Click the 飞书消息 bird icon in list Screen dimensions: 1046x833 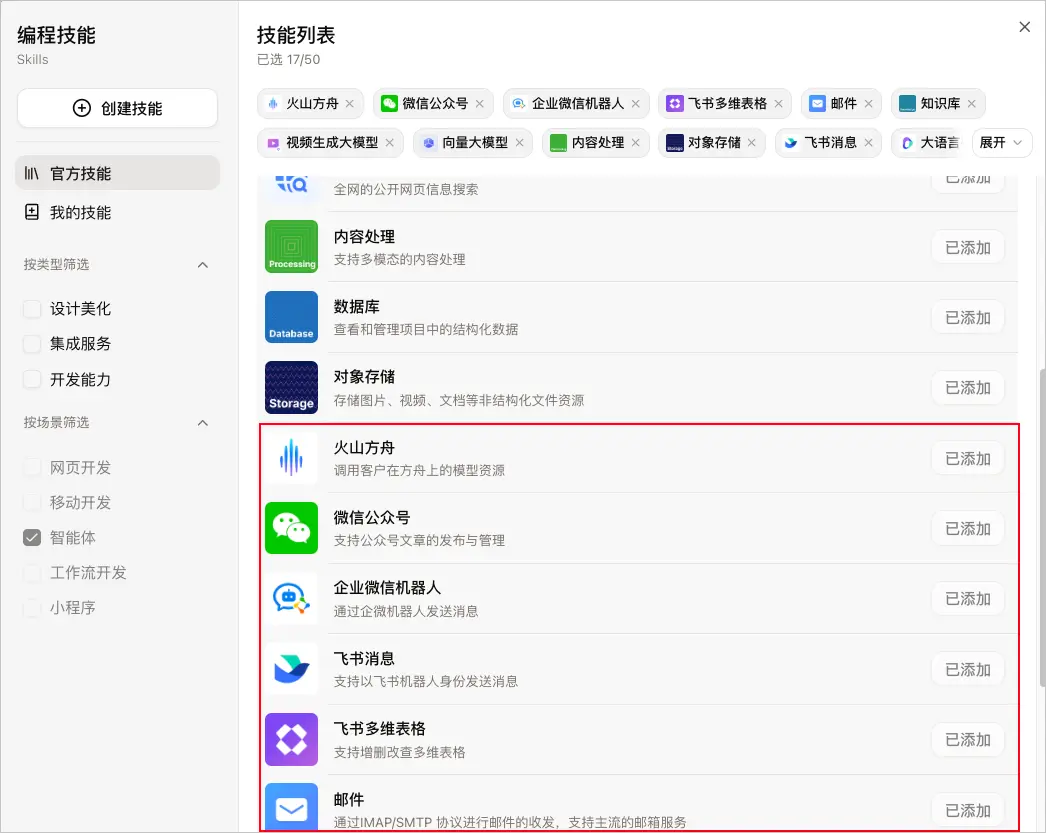pos(292,669)
